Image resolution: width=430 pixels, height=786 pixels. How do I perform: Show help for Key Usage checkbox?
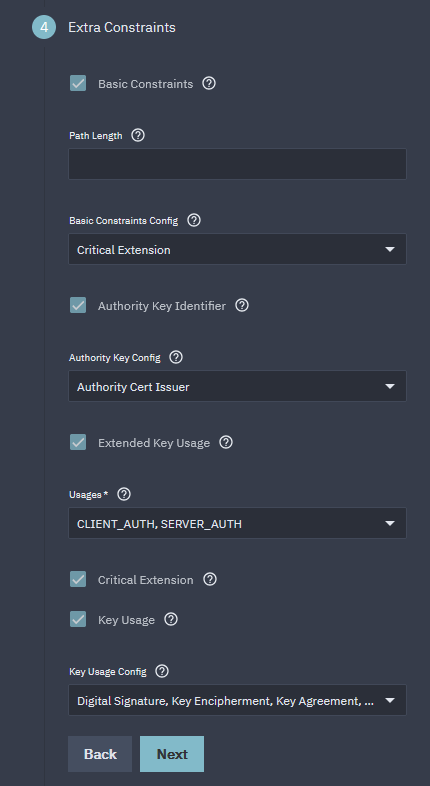click(x=171, y=620)
